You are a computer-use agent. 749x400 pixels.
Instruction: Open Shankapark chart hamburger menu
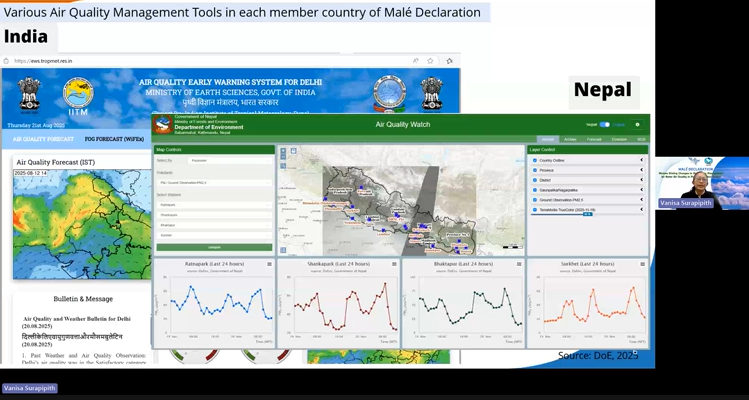coord(394,264)
